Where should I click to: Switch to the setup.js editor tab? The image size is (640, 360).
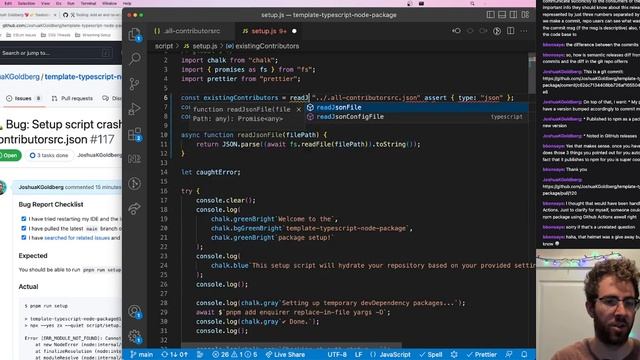(269, 31)
